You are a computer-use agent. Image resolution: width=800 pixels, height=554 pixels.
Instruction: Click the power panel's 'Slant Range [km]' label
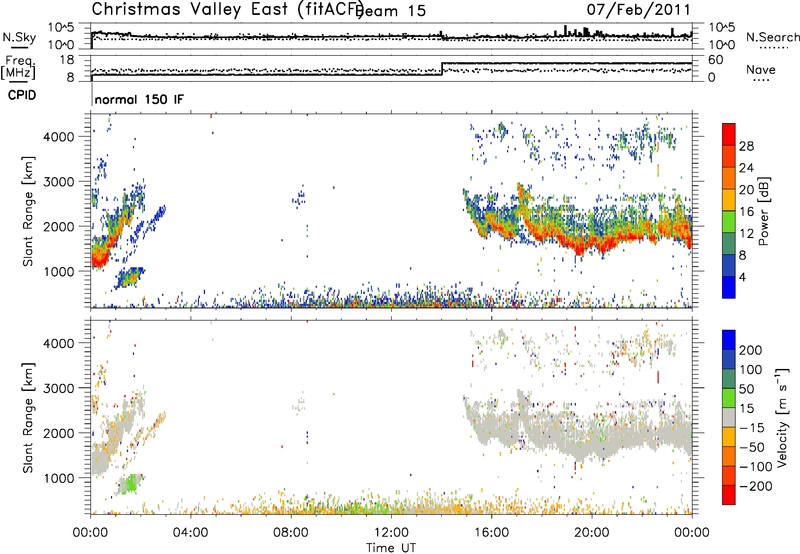point(28,211)
